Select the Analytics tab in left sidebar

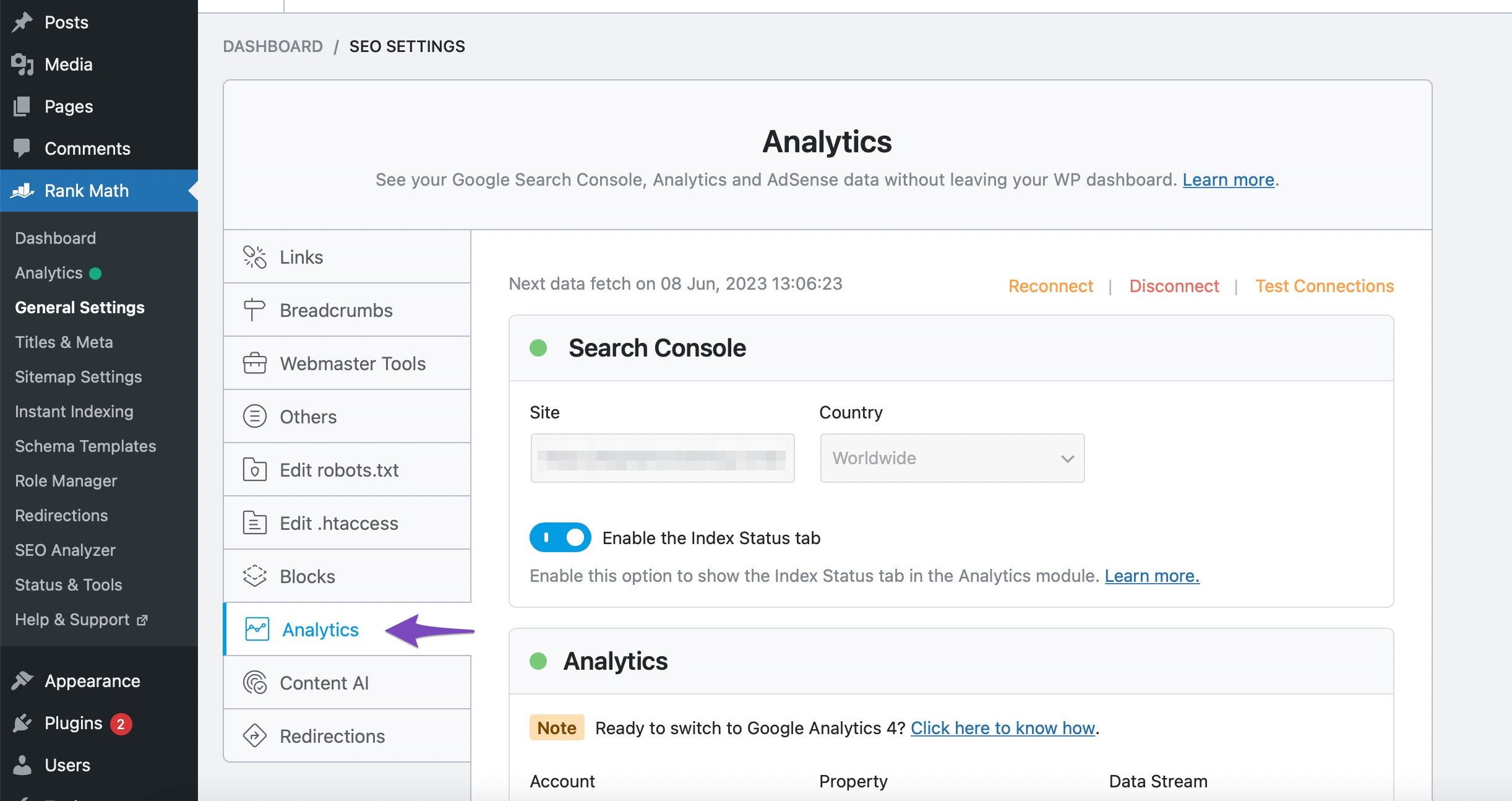point(48,272)
